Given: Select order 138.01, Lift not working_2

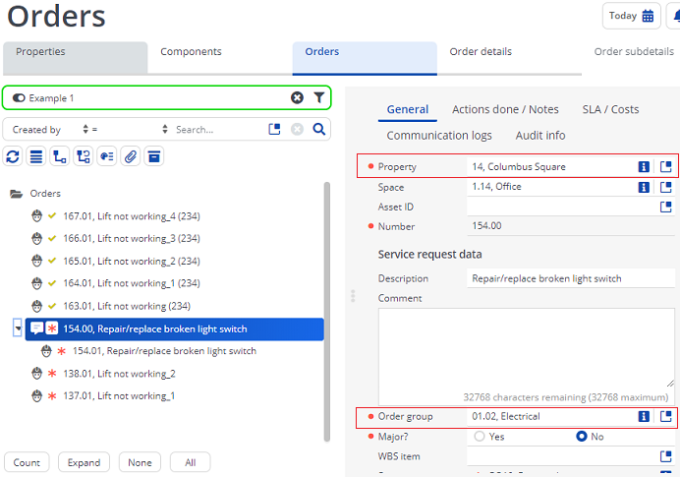Looking at the screenshot, I should tap(119, 373).
